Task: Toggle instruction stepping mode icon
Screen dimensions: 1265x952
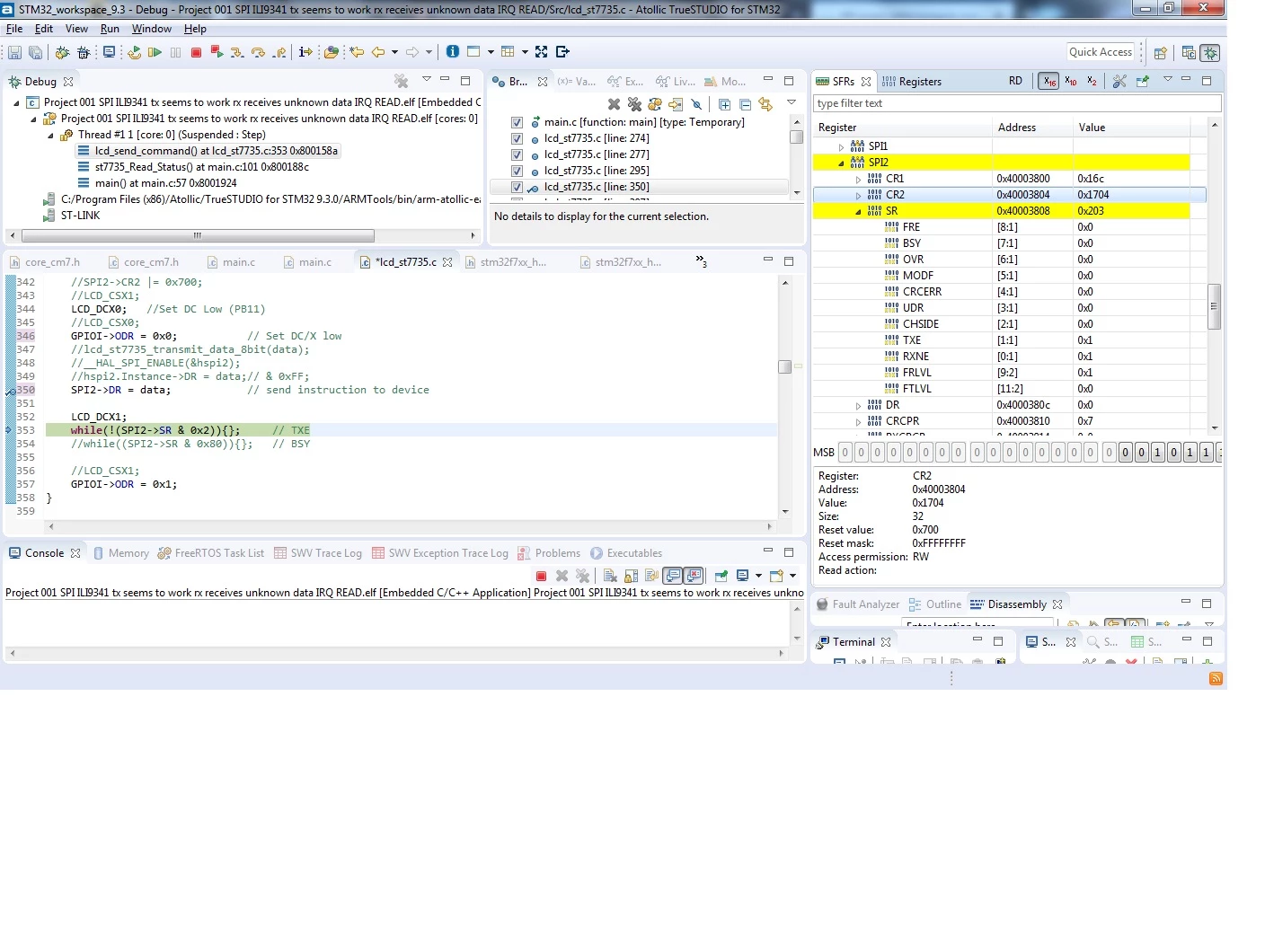Action: (x=305, y=52)
